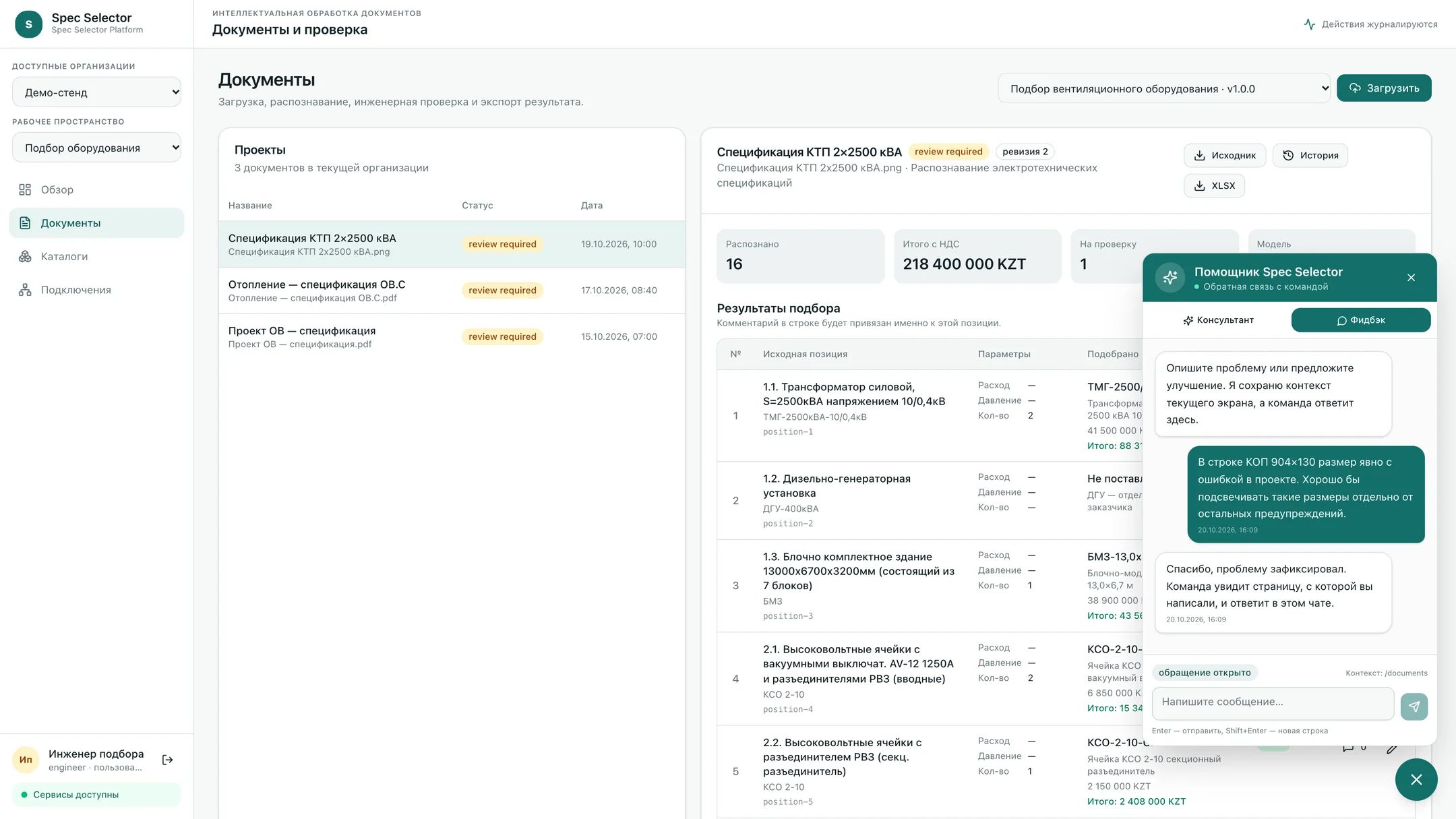Click the send message paper-plane icon

(1414, 706)
